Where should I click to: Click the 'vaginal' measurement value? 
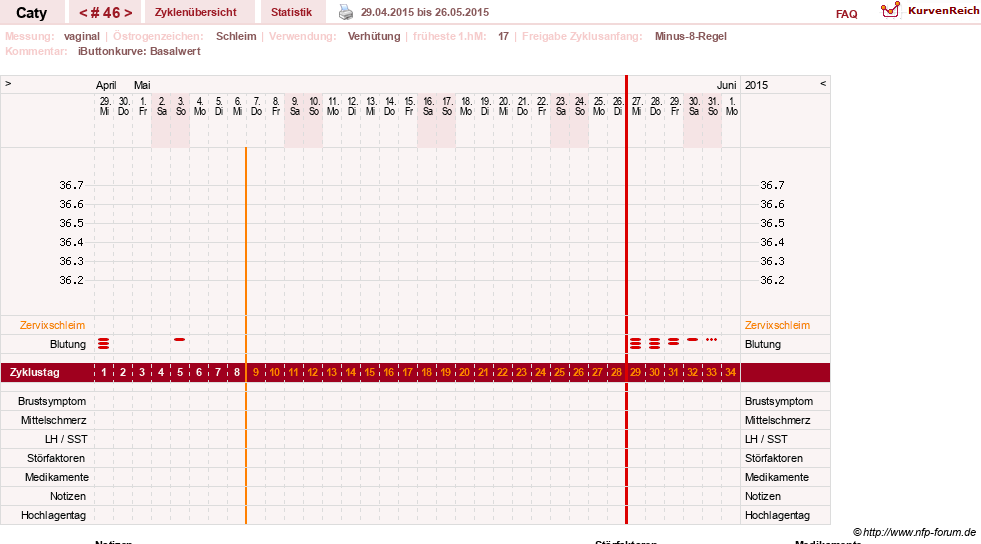[81, 36]
